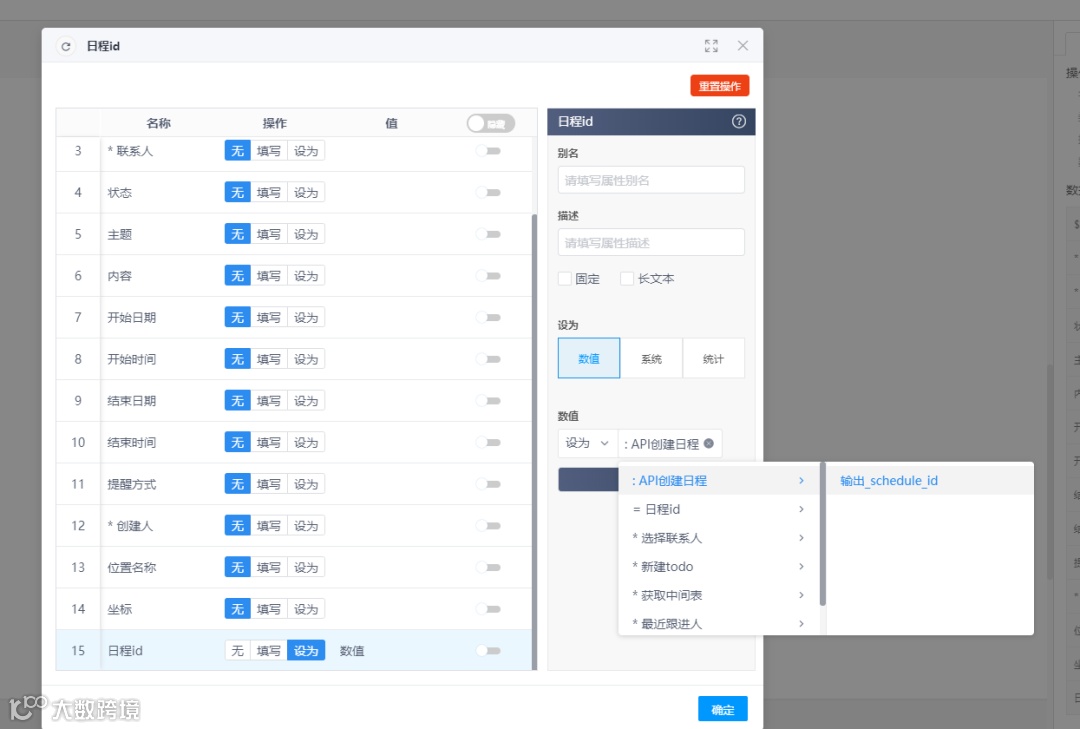Set 坐标 operation to 设为
Screen dimensions: 1080x729
(306, 609)
